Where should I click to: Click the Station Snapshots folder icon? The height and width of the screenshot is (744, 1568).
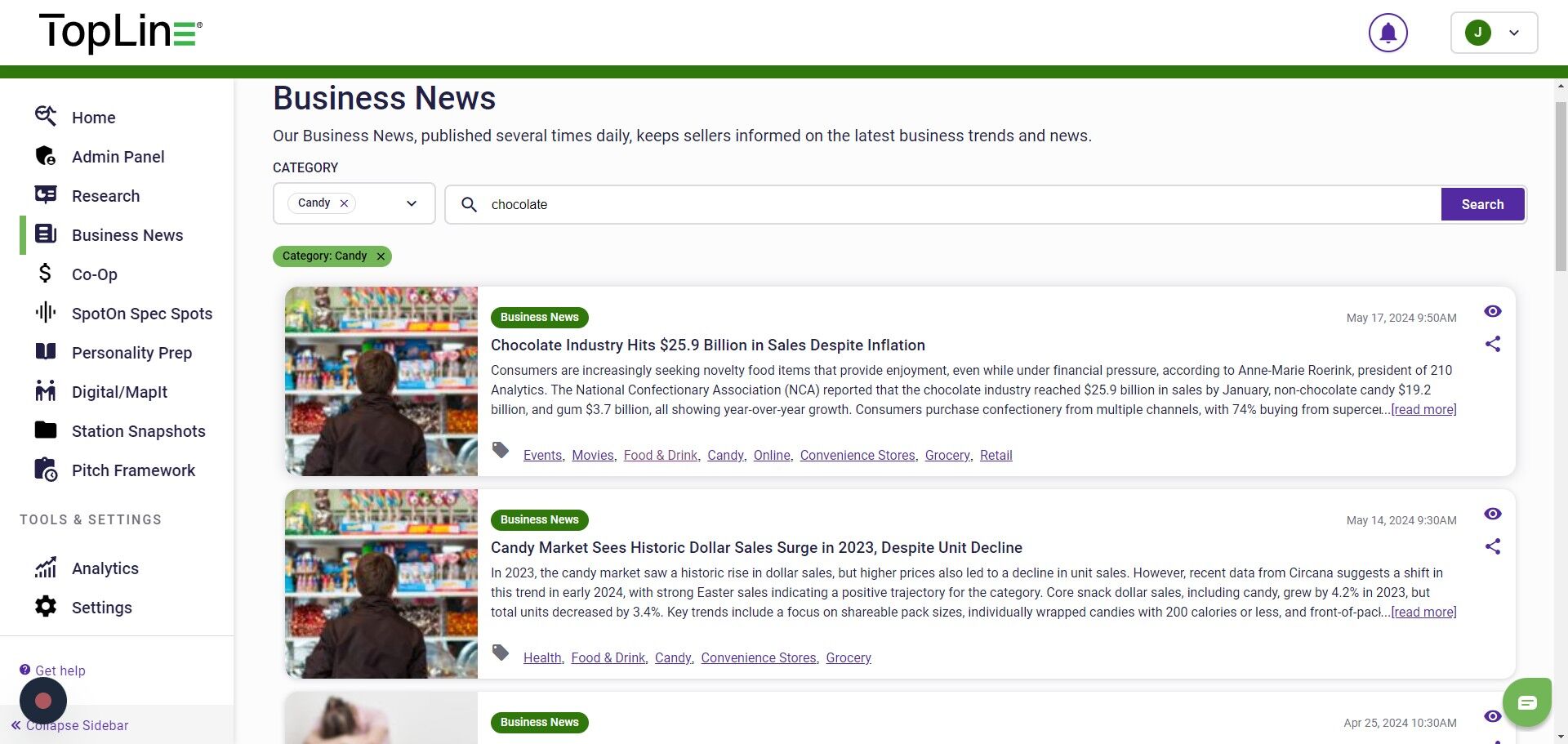(46, 430)
